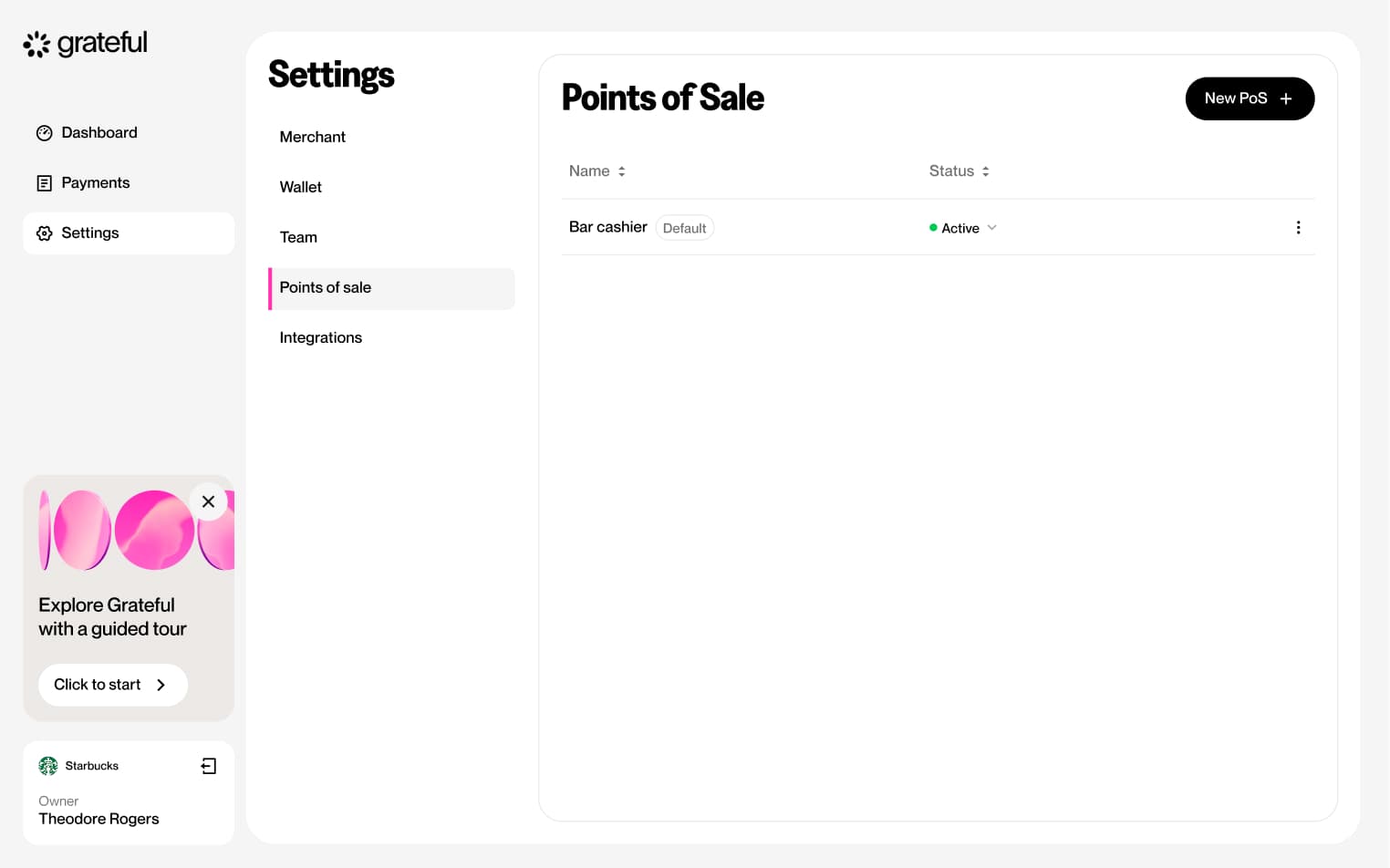
Task: Click the Dashboard gauge icon
Action: click(x=44, y=133)
